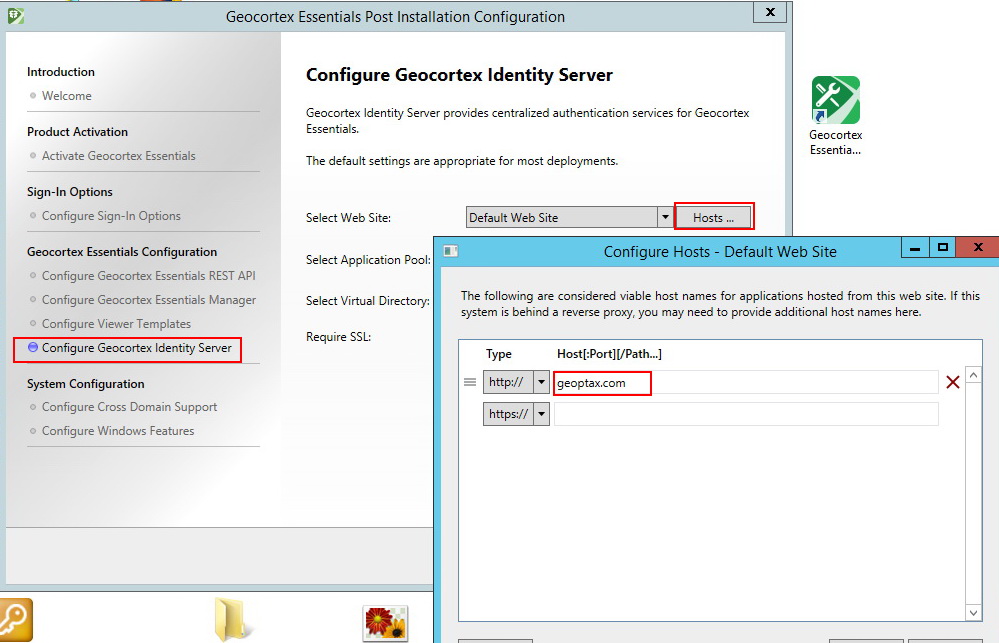
Task: Open the flower image icon on desktop
Action: (385, 623)
